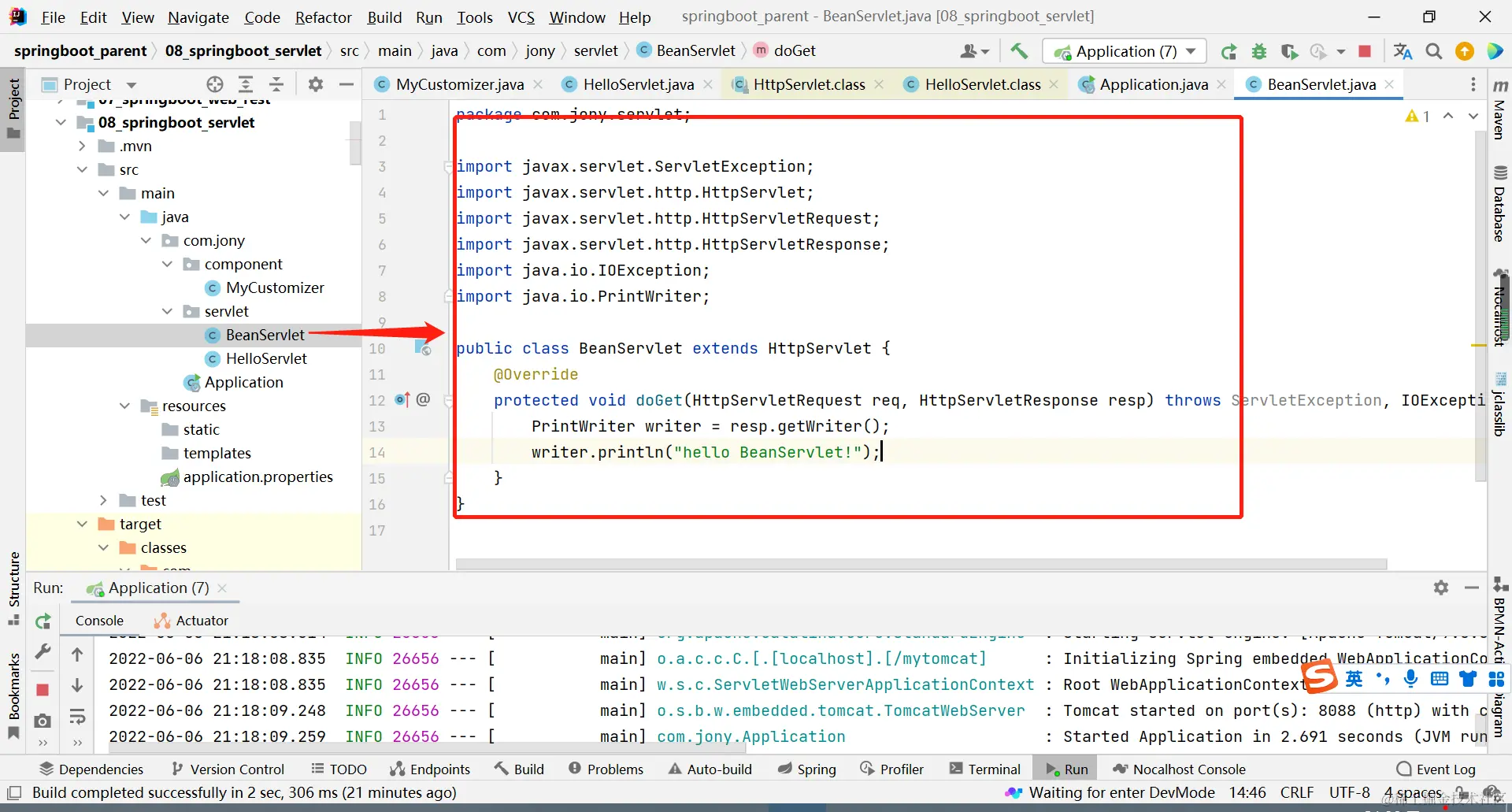Collapse the src folder
Screen dimensions: 1512x812
point(82,169)
